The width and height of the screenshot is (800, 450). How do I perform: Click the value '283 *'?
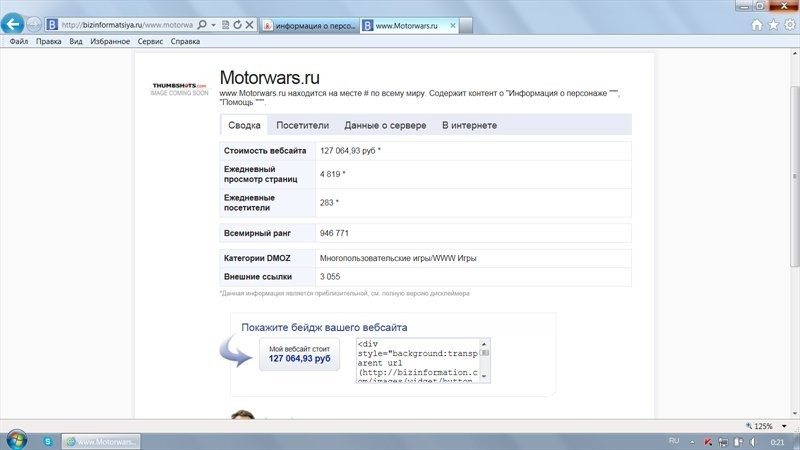tap(329, 203)
